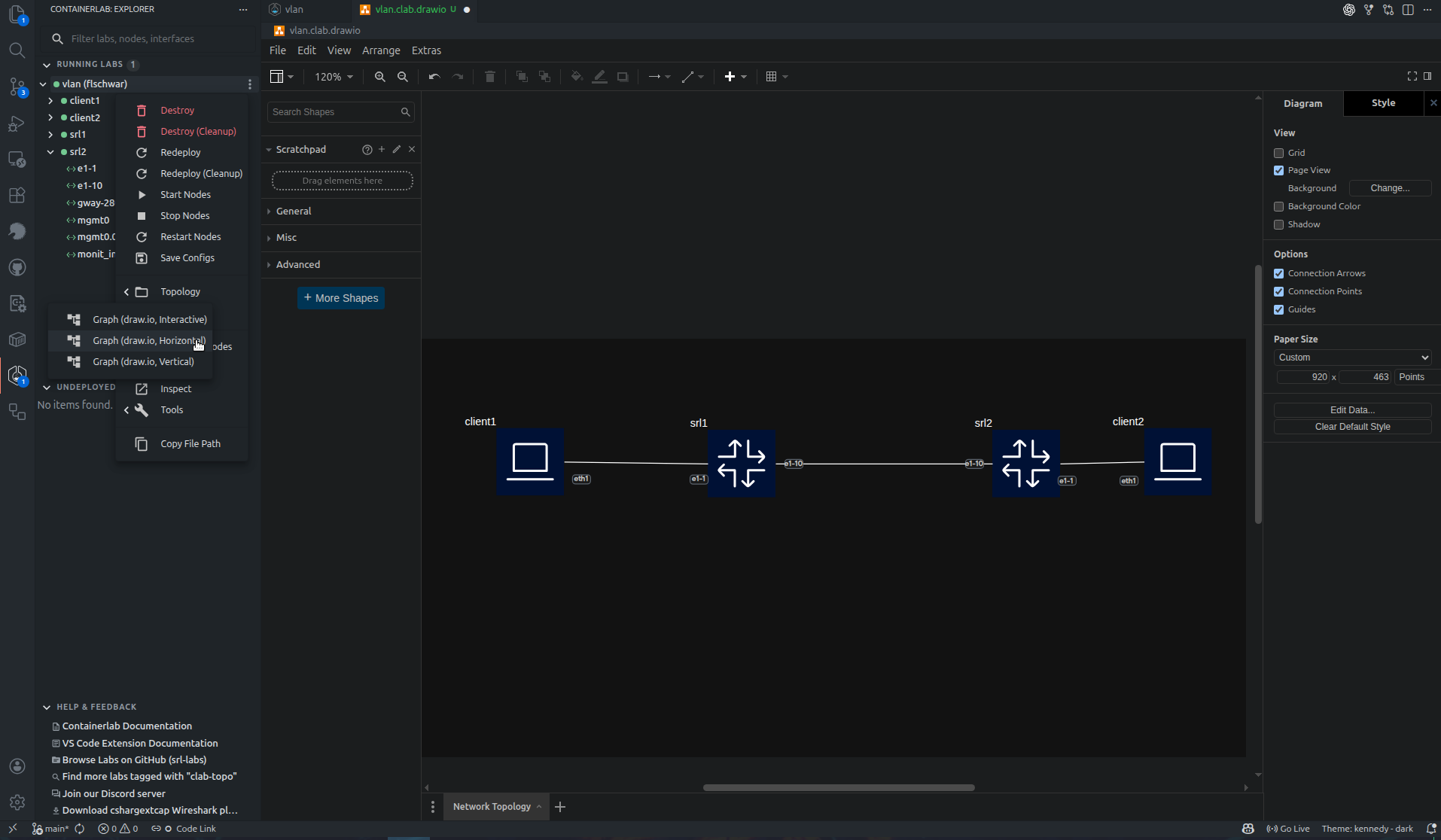Viewport: 1441px width, 840px height.
Task: Uncheck the Guides option
Action: [1278, 309]
